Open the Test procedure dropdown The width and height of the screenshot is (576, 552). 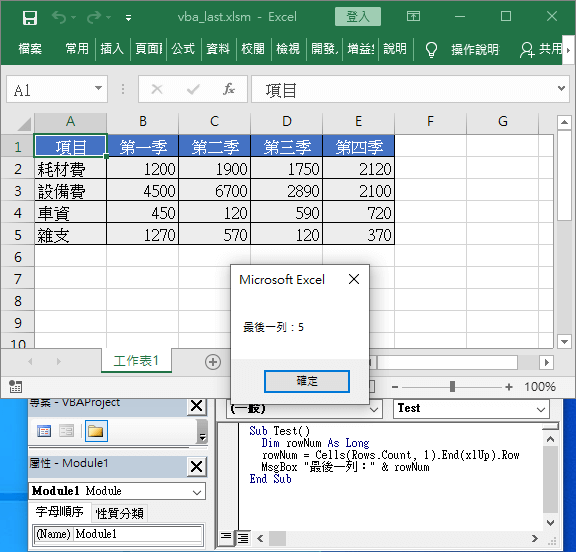(541, 409)
